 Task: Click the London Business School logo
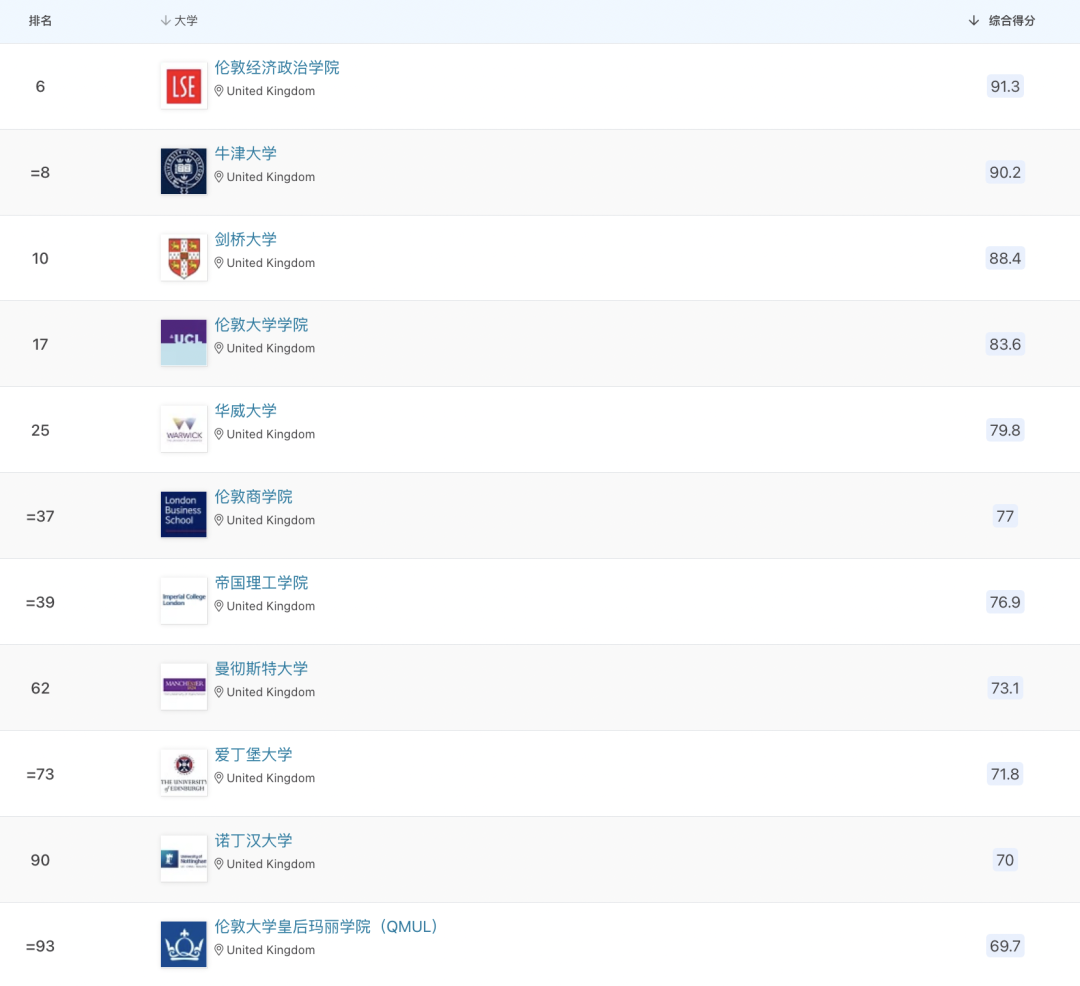click(x=183, y=514)
